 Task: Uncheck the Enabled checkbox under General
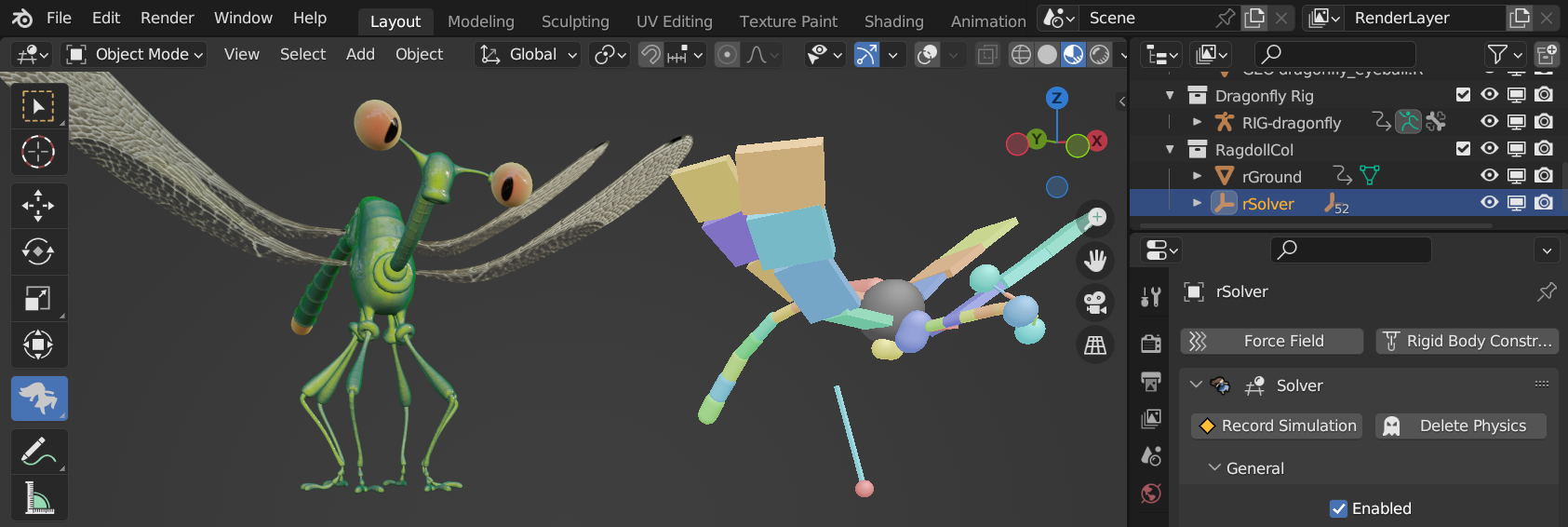click(x=1339, y=508)
